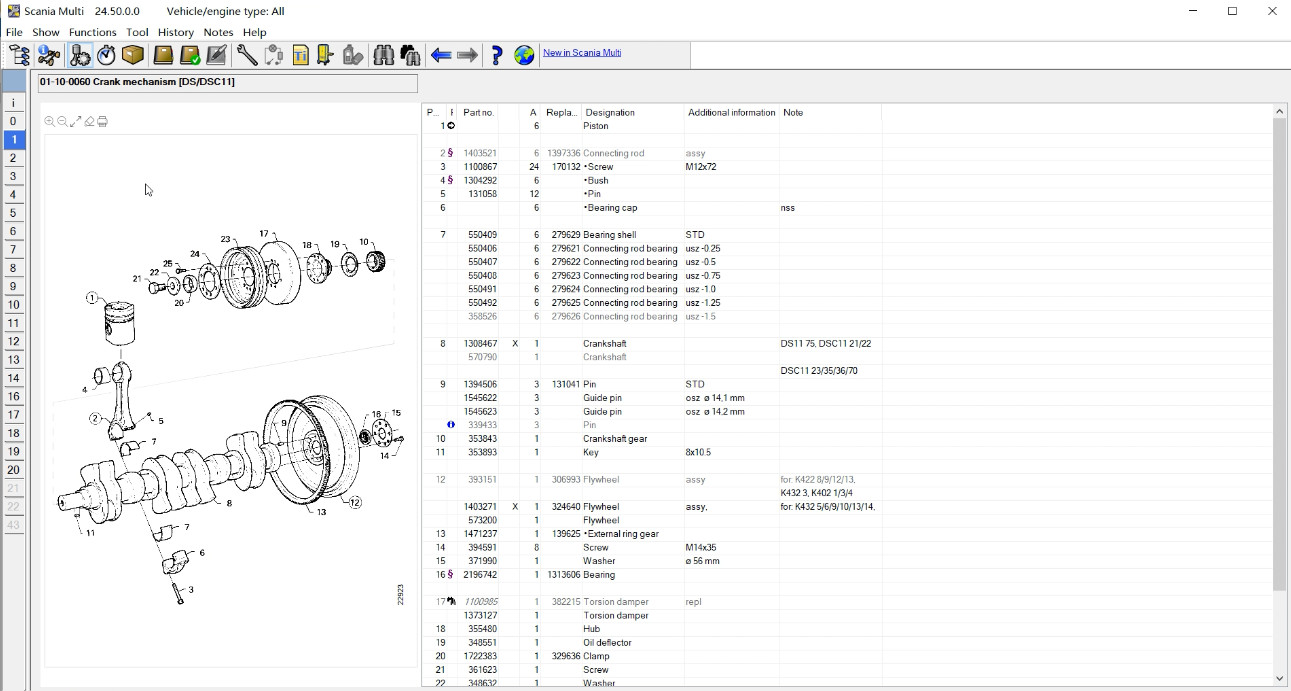Open search with the binoculars icon
This screenshot has height=691, width=1291.
tap(384, 55)
